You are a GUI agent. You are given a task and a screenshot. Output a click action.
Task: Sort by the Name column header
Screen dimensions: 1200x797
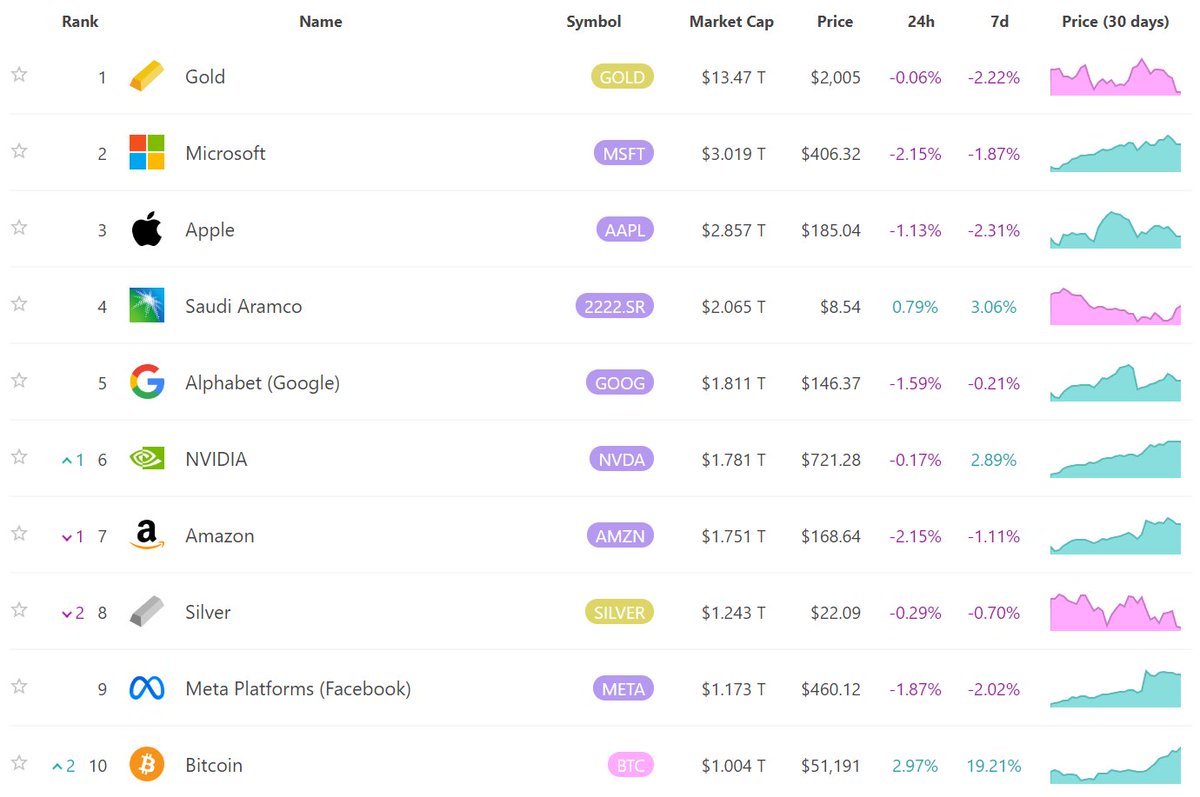pyautogui.click(x=321, y=22)
